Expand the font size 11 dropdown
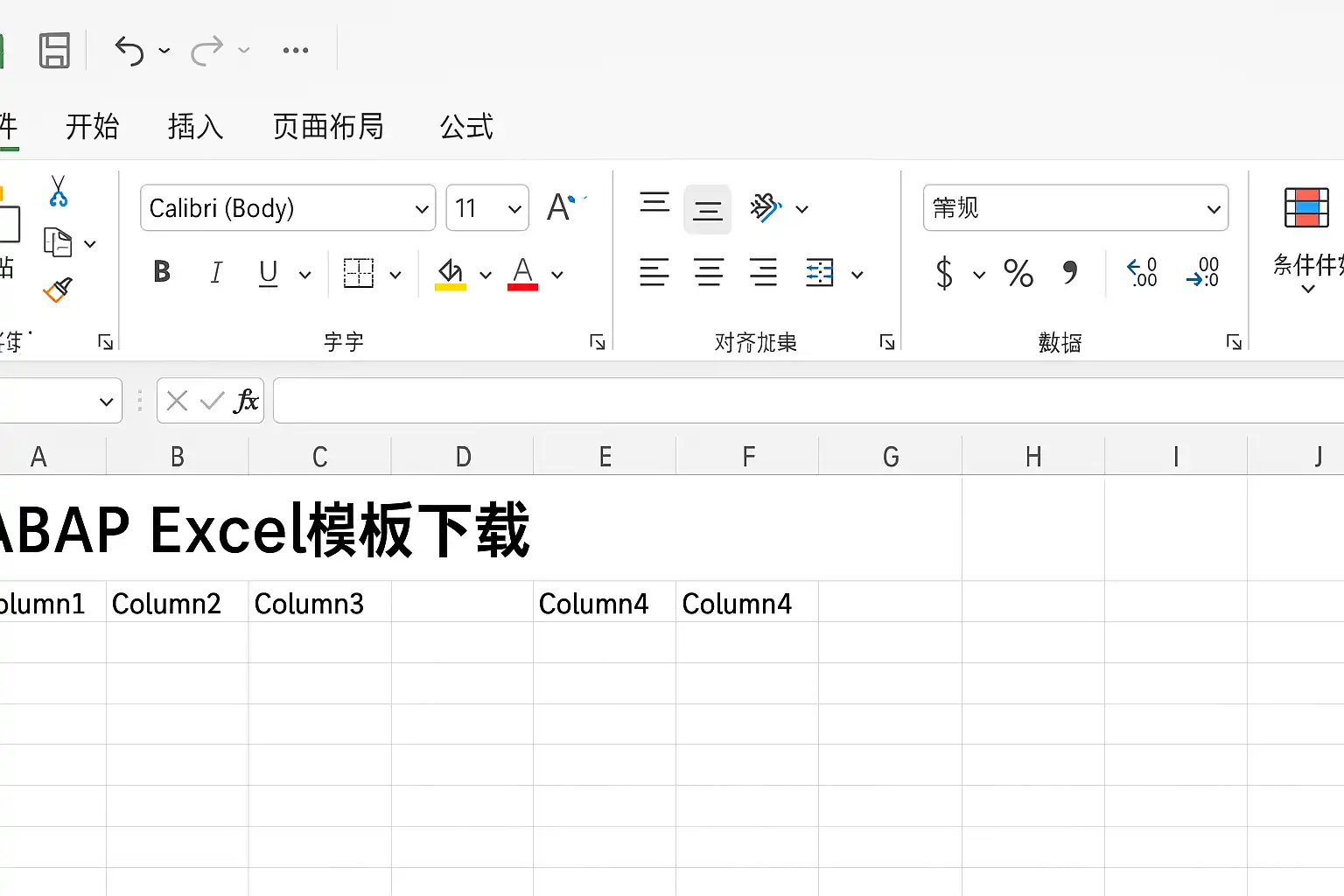1344x896 pixels. 487,208
